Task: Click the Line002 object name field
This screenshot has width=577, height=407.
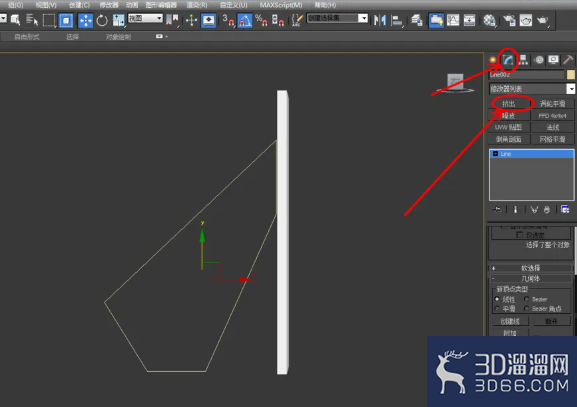Action: (x=527, y=75)
